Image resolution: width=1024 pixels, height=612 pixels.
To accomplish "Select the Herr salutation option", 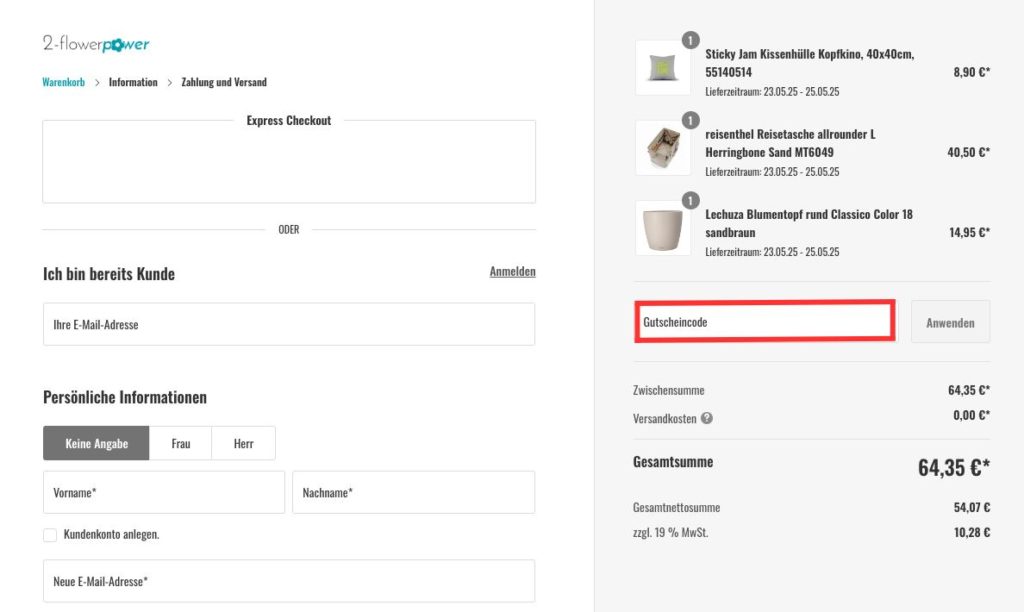I will tap(243, 443).
